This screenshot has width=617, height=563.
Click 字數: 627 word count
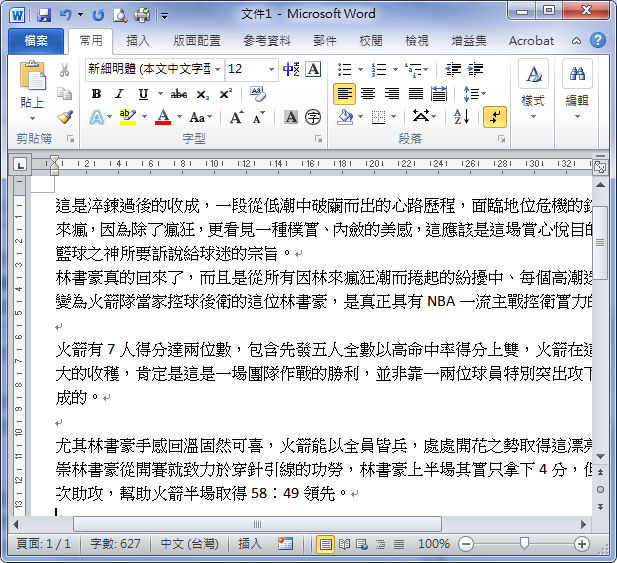115,544
